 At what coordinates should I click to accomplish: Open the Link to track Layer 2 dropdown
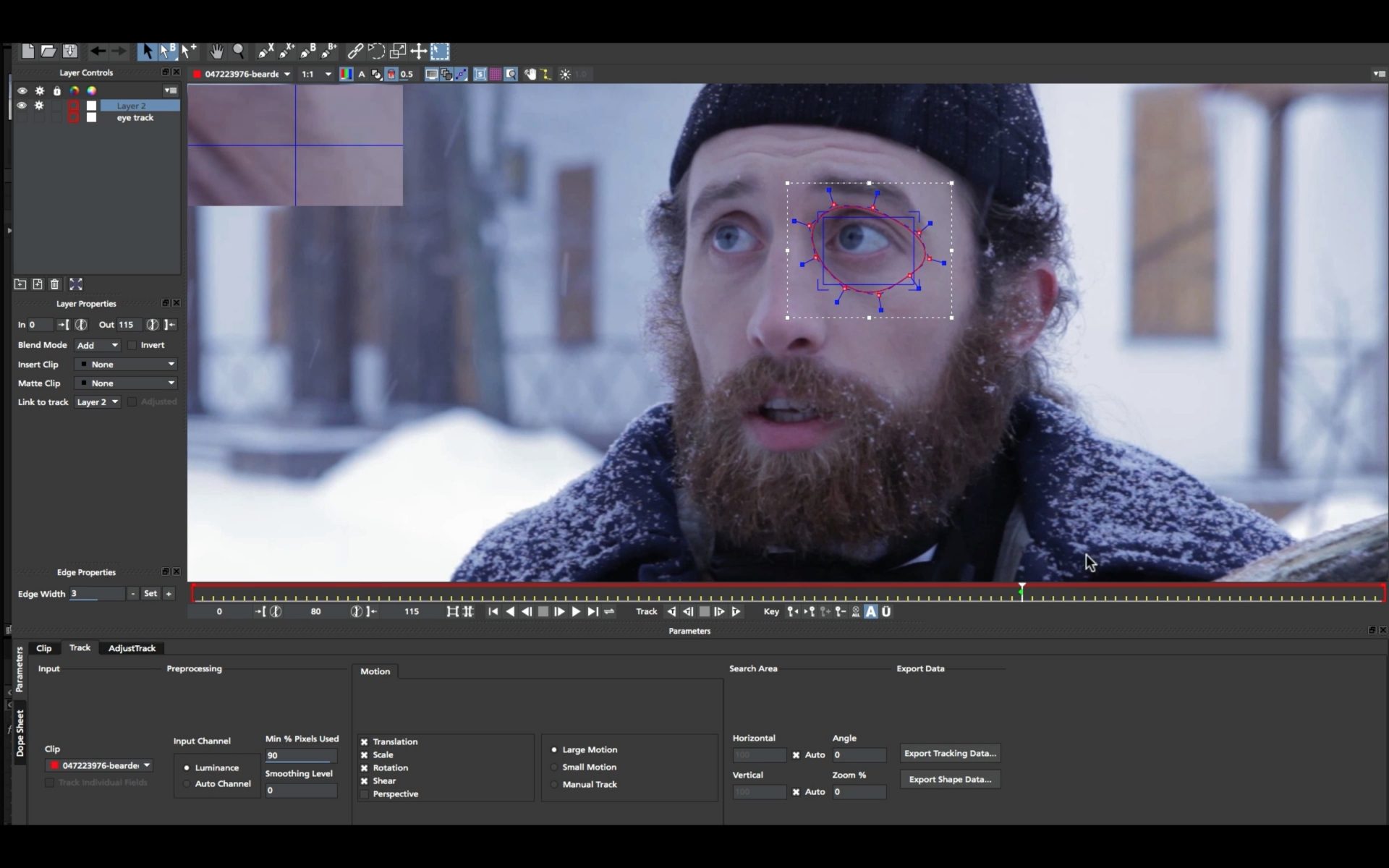[97, 401]
